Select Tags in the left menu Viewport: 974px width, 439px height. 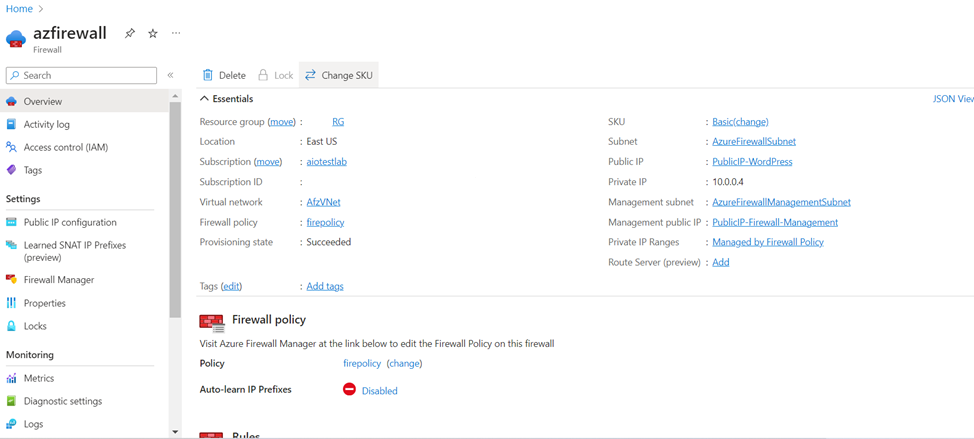tap(33, 170)
